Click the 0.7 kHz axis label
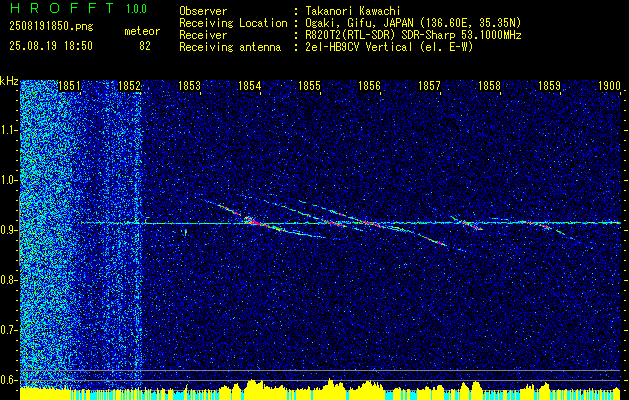 9,330
